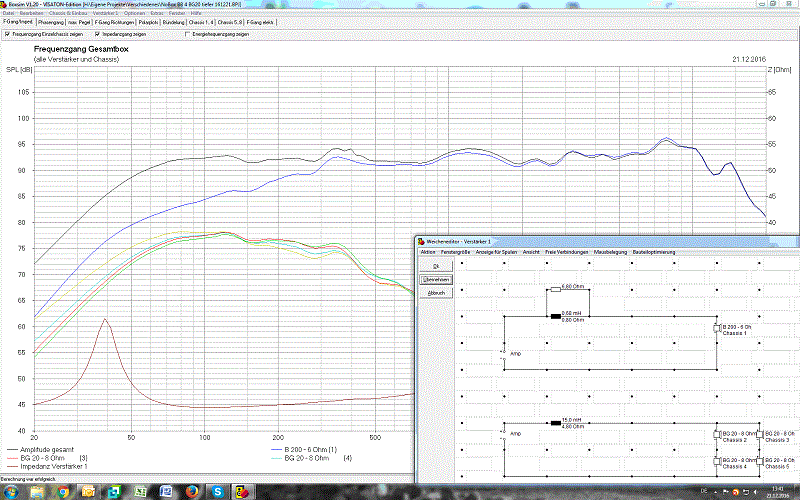Image resolution: width=800 pixels, height=500 pixels.
Task: Open Bauteiloptimierung menu in Weicheneditor
Action: [654, 253]
